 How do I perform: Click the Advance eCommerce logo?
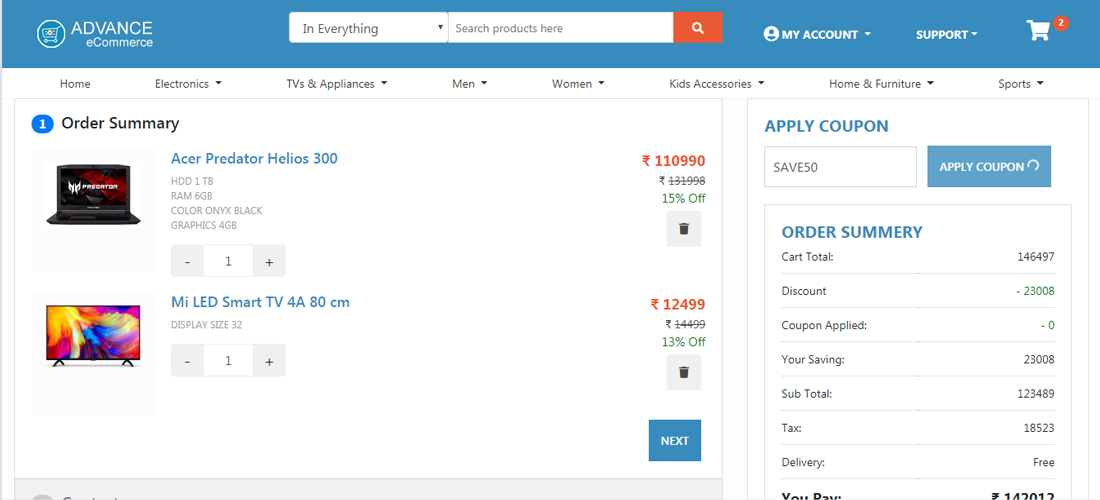pos(95,34)
